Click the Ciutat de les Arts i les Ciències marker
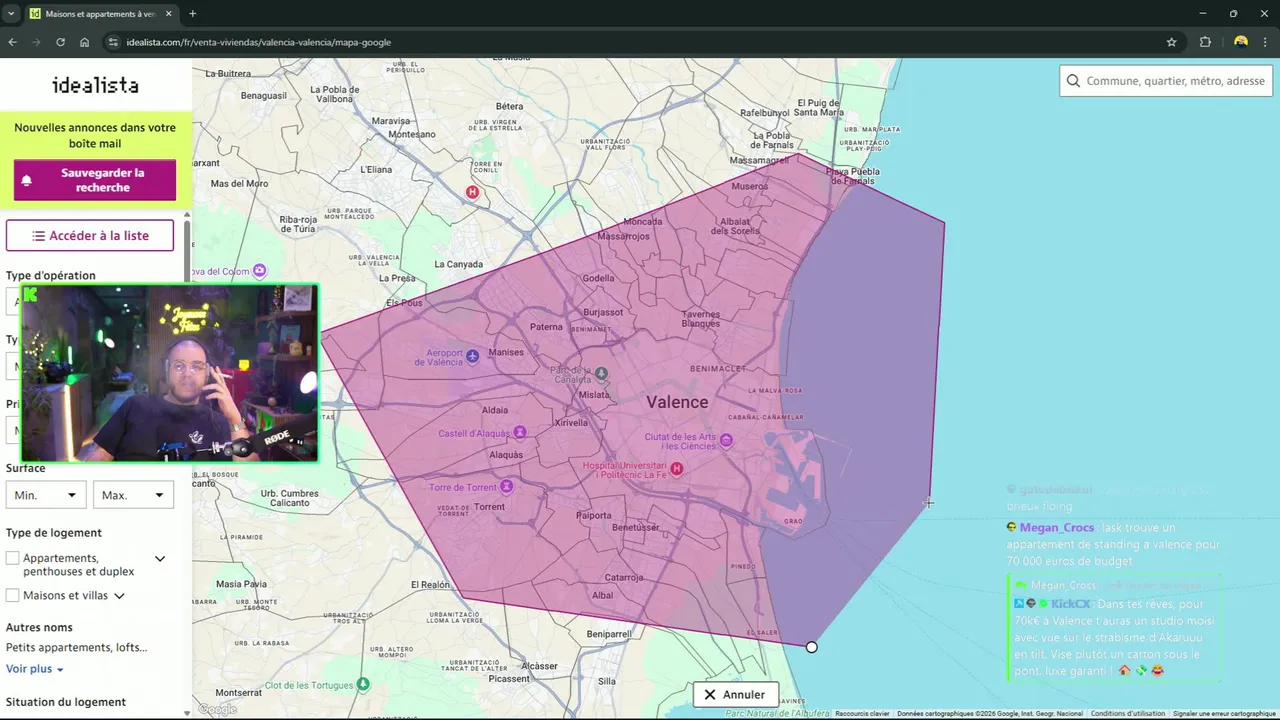This screenshot has width=1280, height=720. [x=726, y=440]
